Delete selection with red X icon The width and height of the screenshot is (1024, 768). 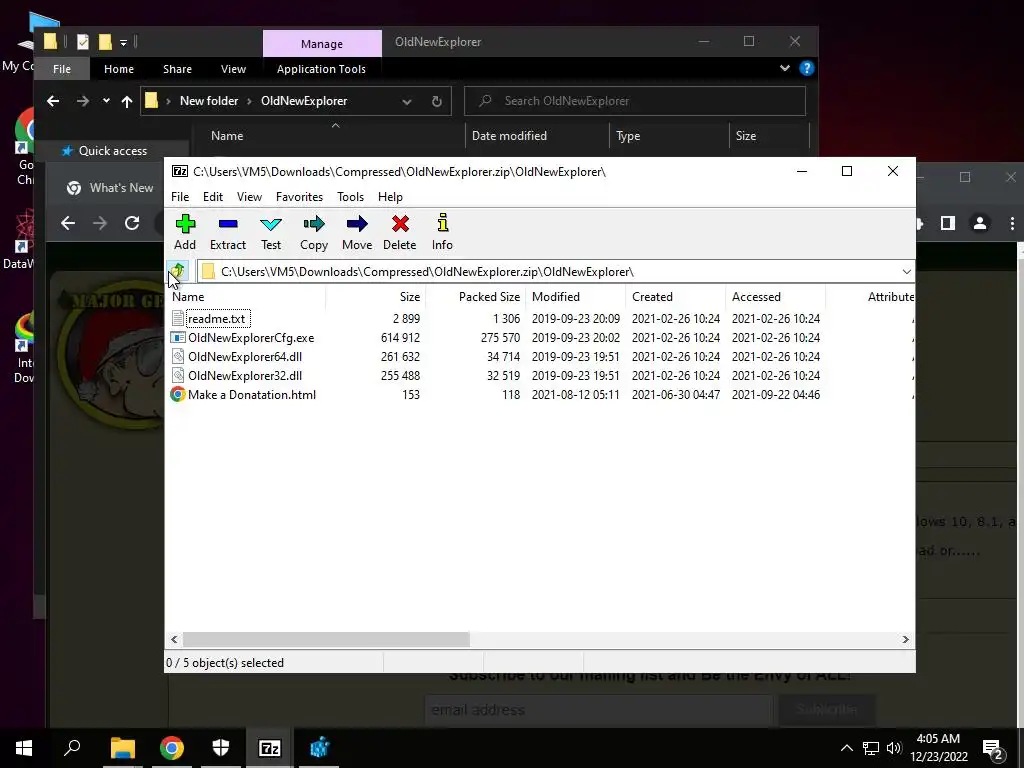(x=400, y=232)
